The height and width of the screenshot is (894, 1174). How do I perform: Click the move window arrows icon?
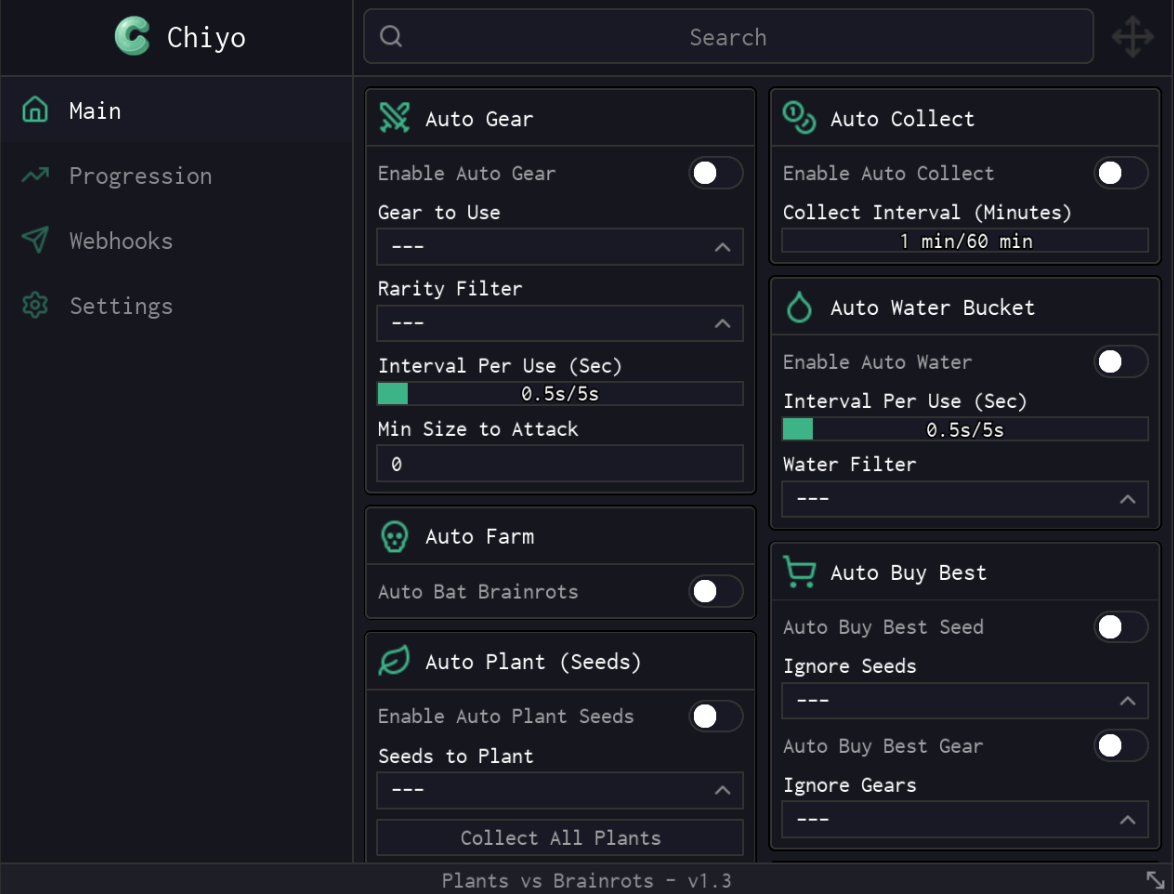[1133, 37]
